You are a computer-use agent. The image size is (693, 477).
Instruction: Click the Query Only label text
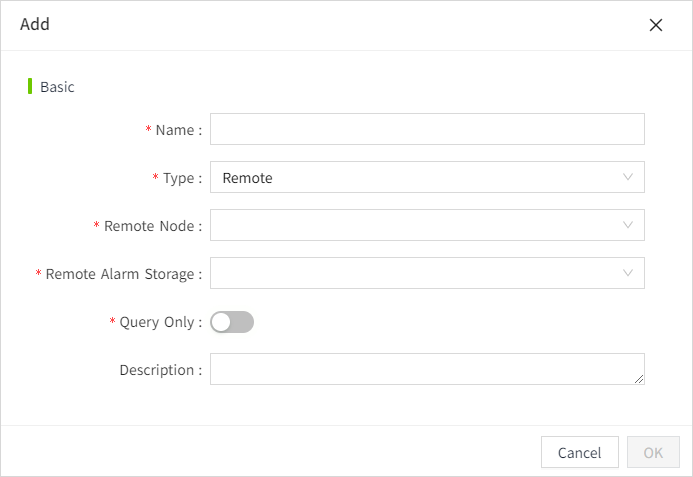click(x=158, y=322)
